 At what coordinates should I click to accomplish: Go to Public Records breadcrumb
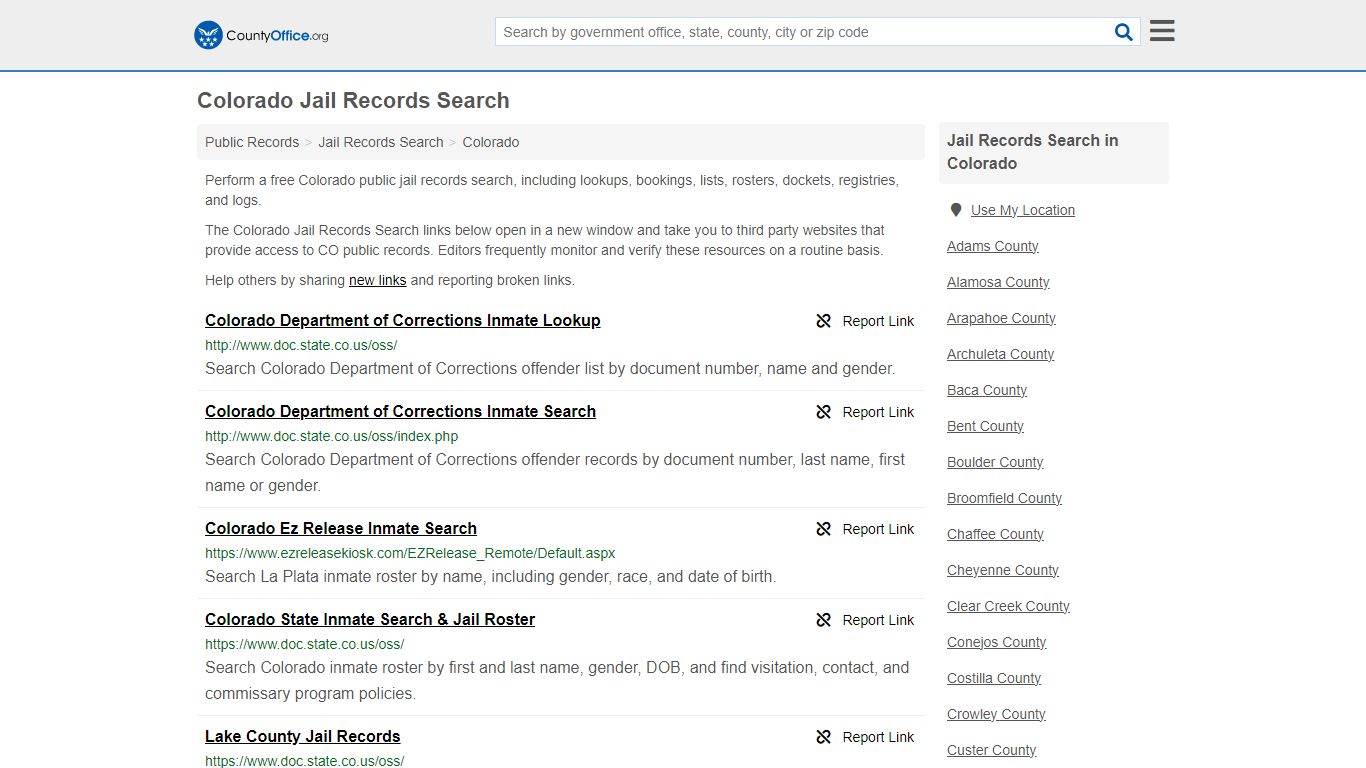tap(252, 142)
